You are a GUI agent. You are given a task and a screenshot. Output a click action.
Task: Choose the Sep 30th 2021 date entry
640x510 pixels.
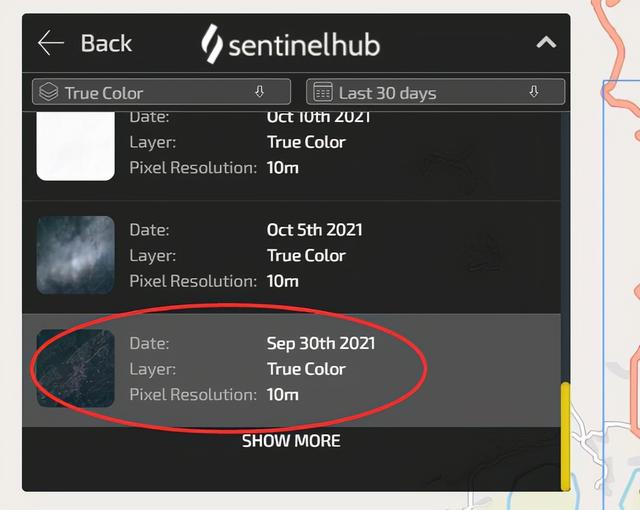(291, 370)
